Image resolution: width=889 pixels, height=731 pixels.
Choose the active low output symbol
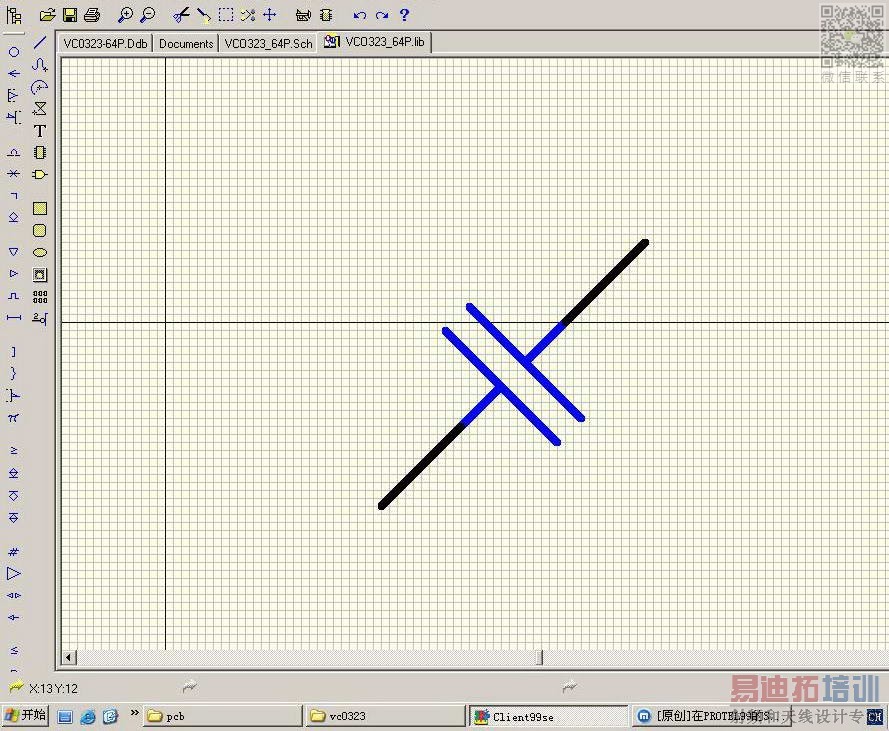coord(14,396)
